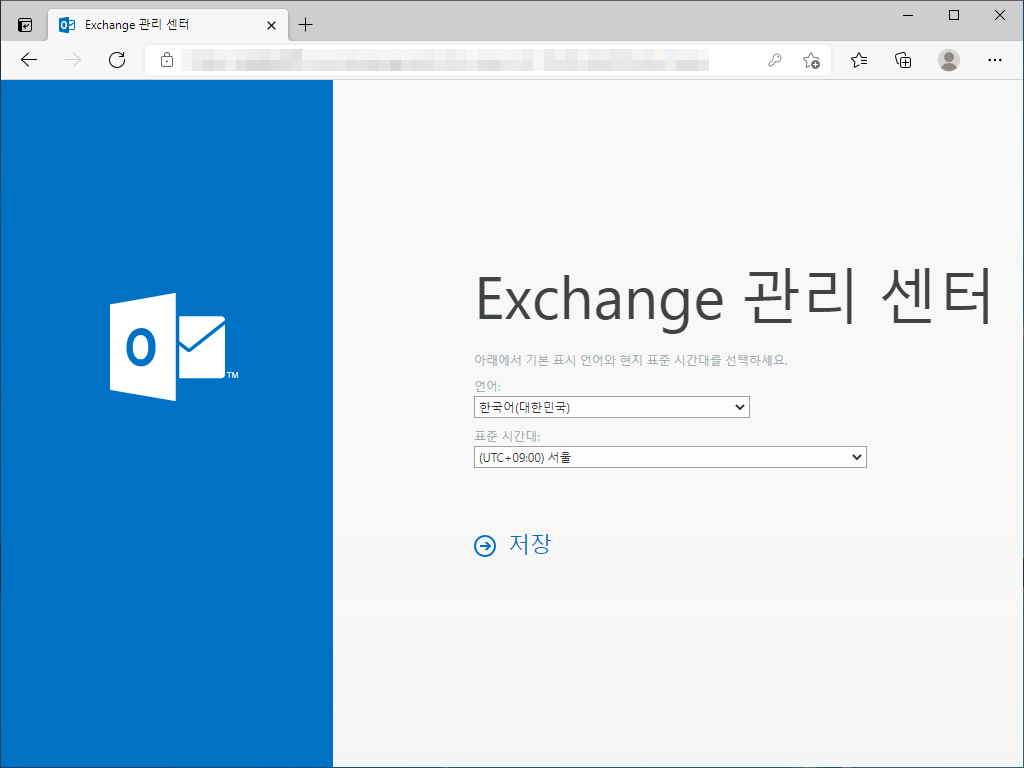This screenshot has width=1024, height=768.
Task: Click the disabled Forward arrow
Action: coord(72,60)
